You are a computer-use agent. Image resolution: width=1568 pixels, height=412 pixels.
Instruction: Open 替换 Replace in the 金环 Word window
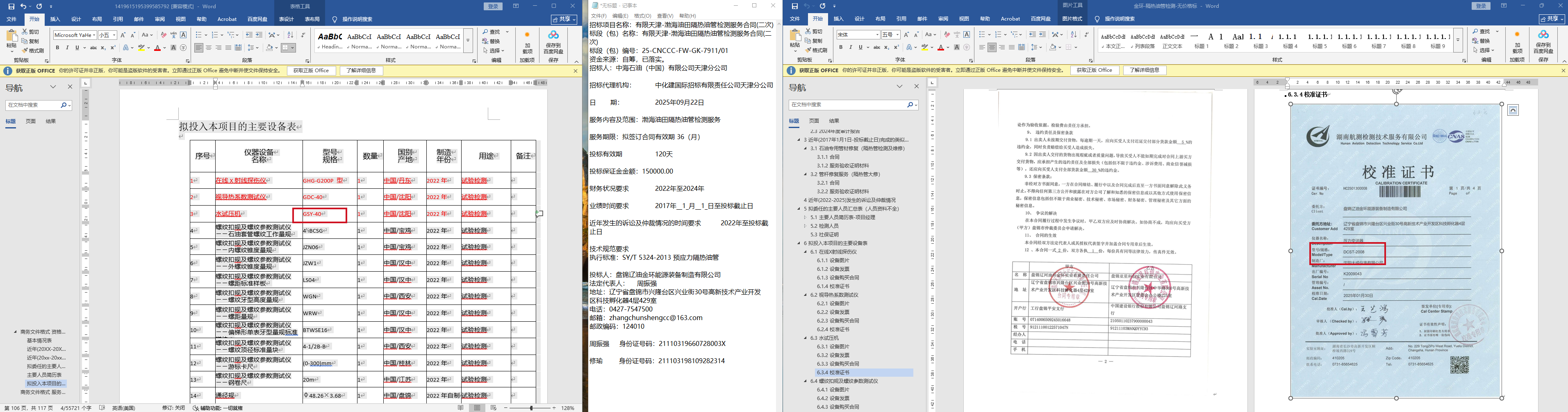tap(1482, 41)
